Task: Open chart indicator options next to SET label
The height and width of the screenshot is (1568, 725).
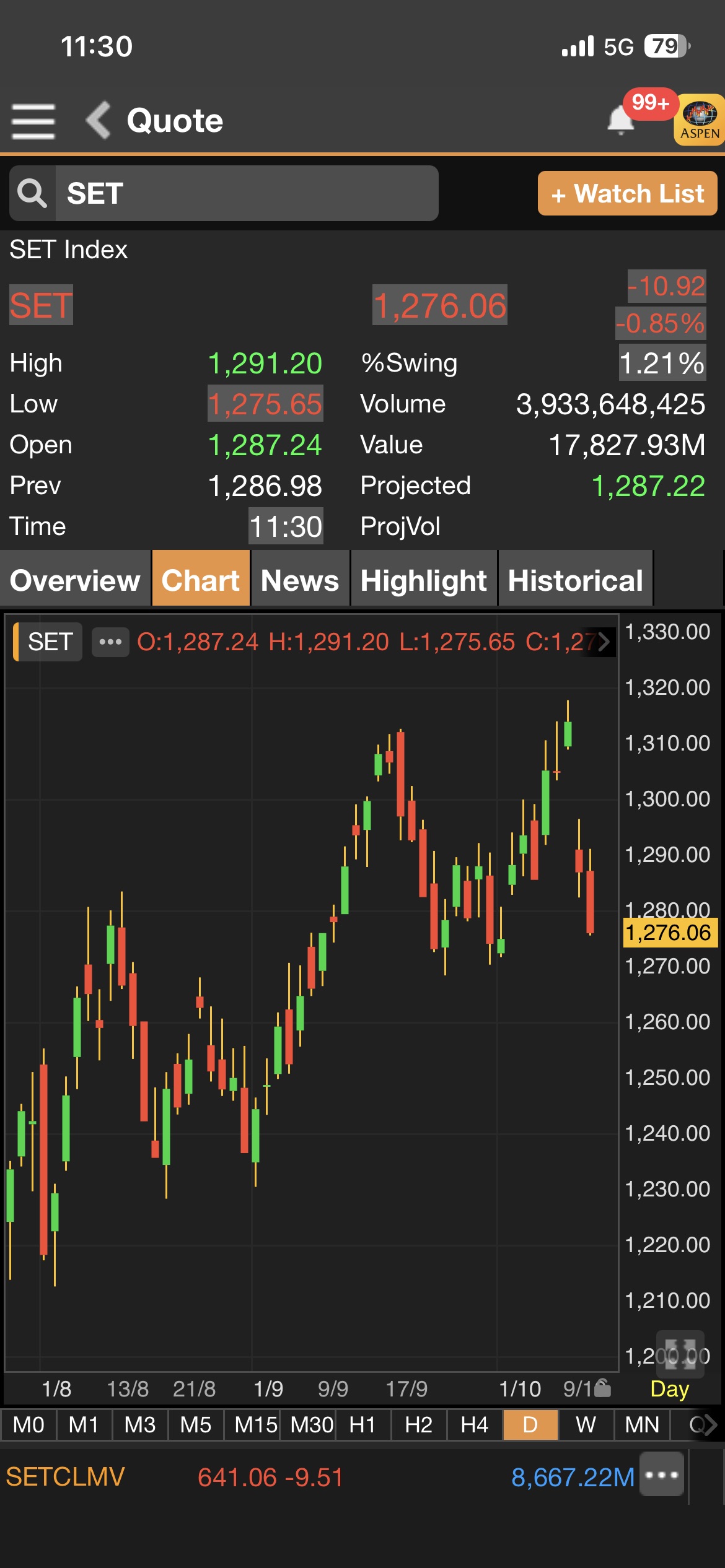Action: [110, 642]
